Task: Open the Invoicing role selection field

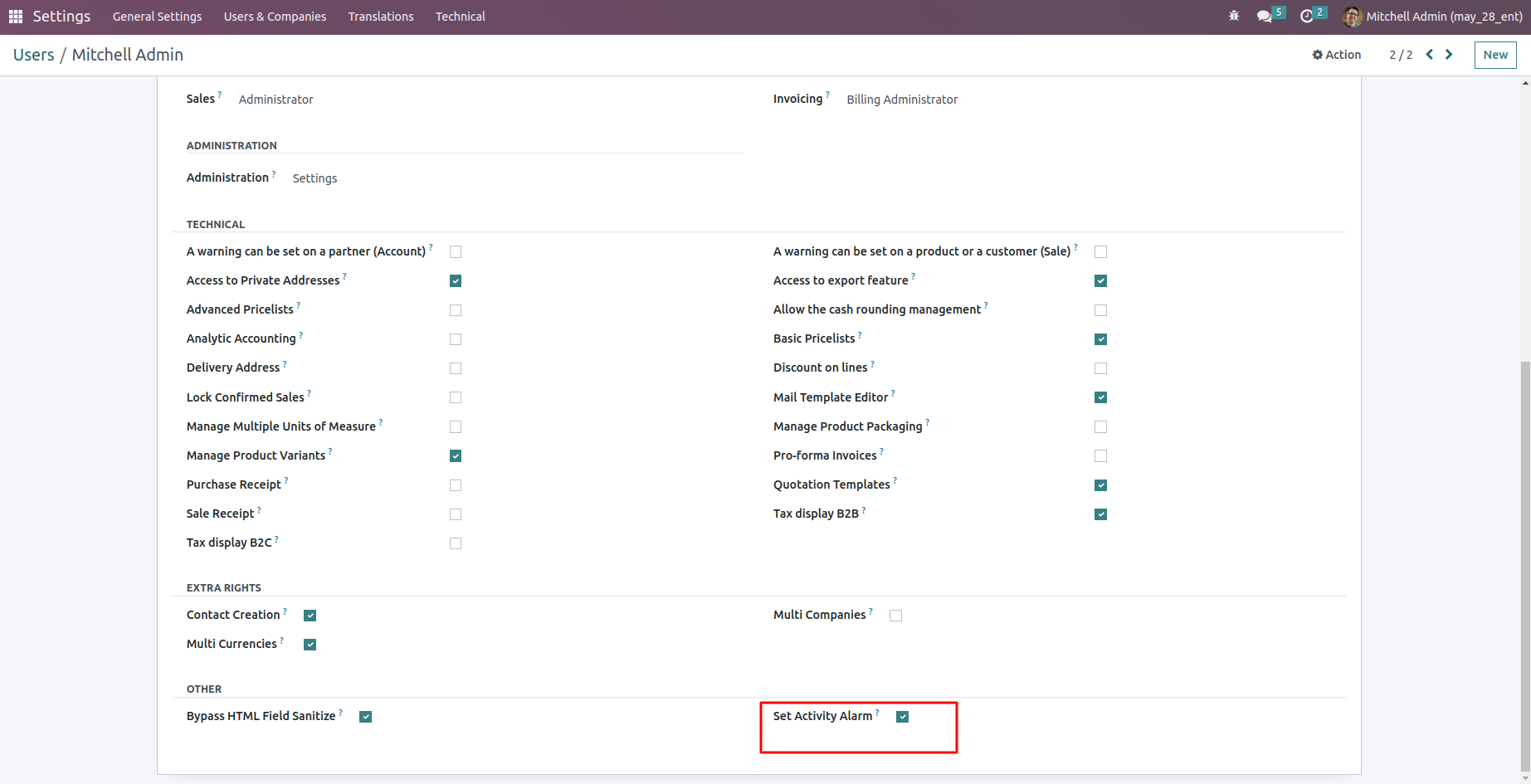Action: click(902, 100)
